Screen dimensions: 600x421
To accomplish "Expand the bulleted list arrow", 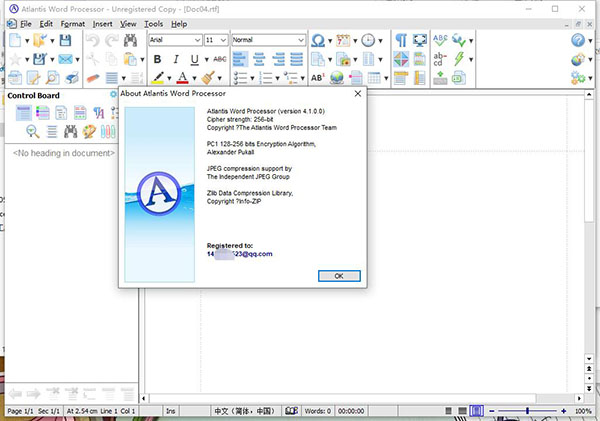I will (x=252, y=78).
